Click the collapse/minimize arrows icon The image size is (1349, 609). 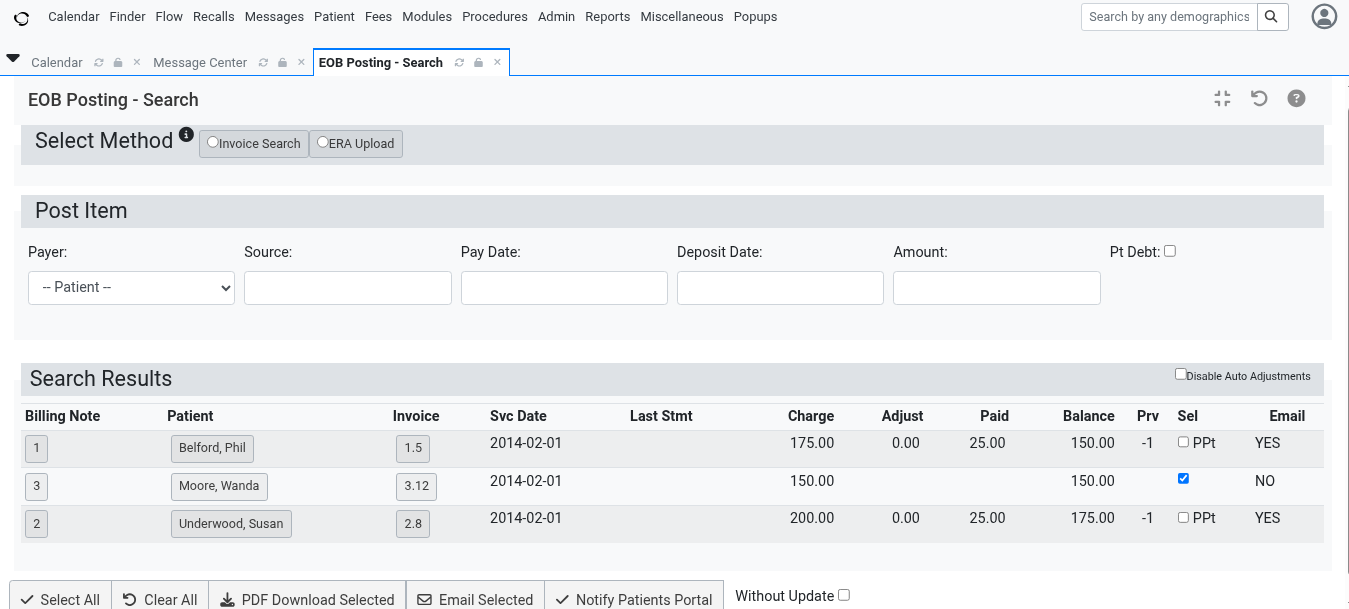1222,99
